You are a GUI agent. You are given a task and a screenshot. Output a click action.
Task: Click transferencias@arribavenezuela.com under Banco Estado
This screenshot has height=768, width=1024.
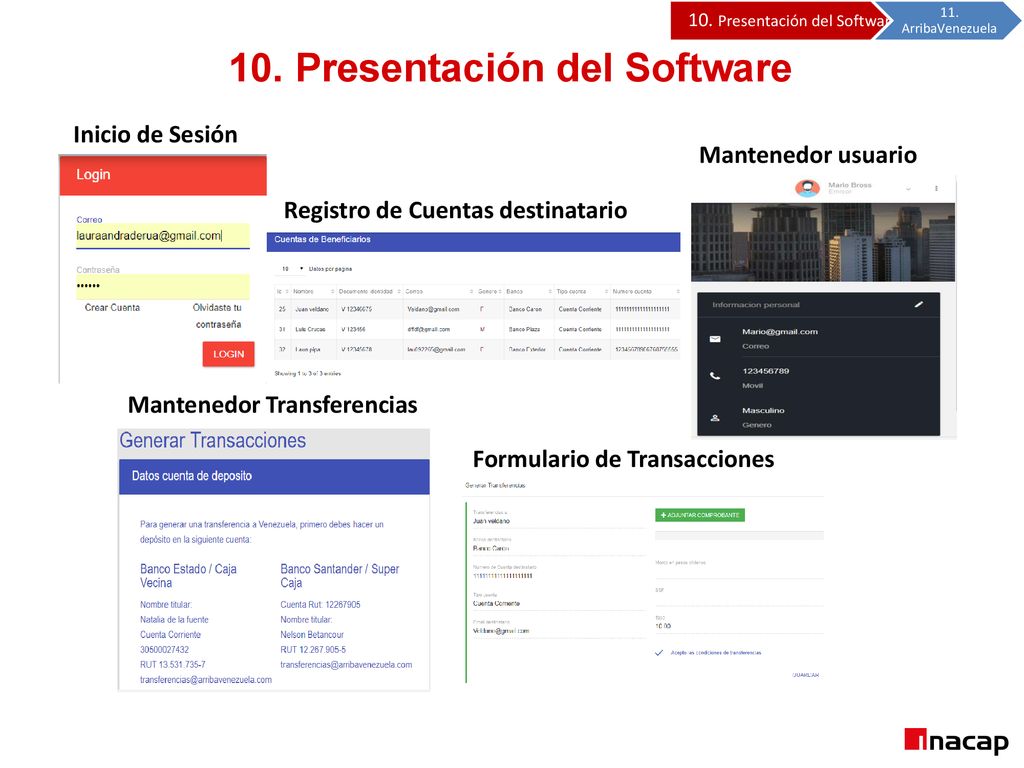(x=206, y=680)
